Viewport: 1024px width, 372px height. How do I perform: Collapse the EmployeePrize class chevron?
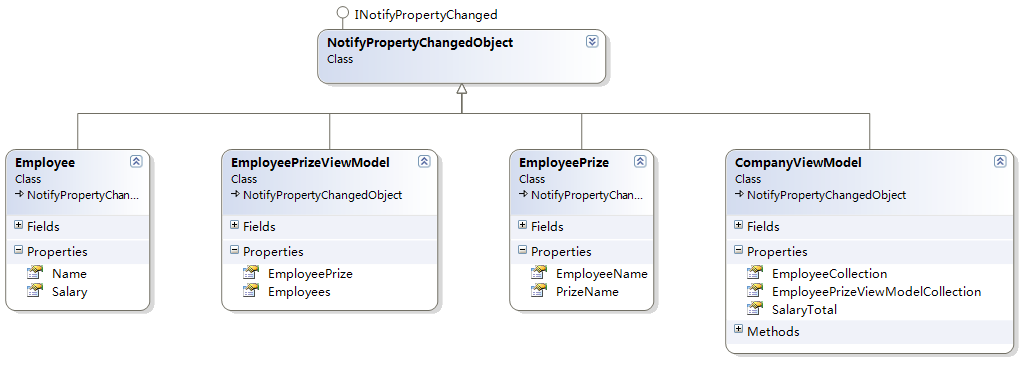(640, 161)
